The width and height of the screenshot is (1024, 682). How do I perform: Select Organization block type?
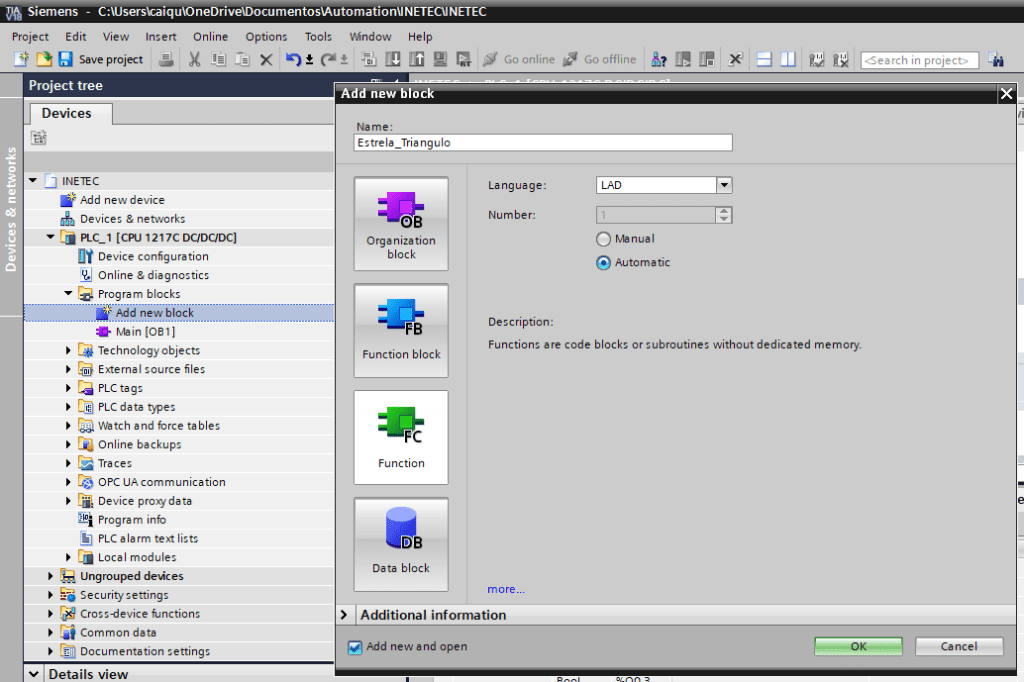(x=401, y=223)
